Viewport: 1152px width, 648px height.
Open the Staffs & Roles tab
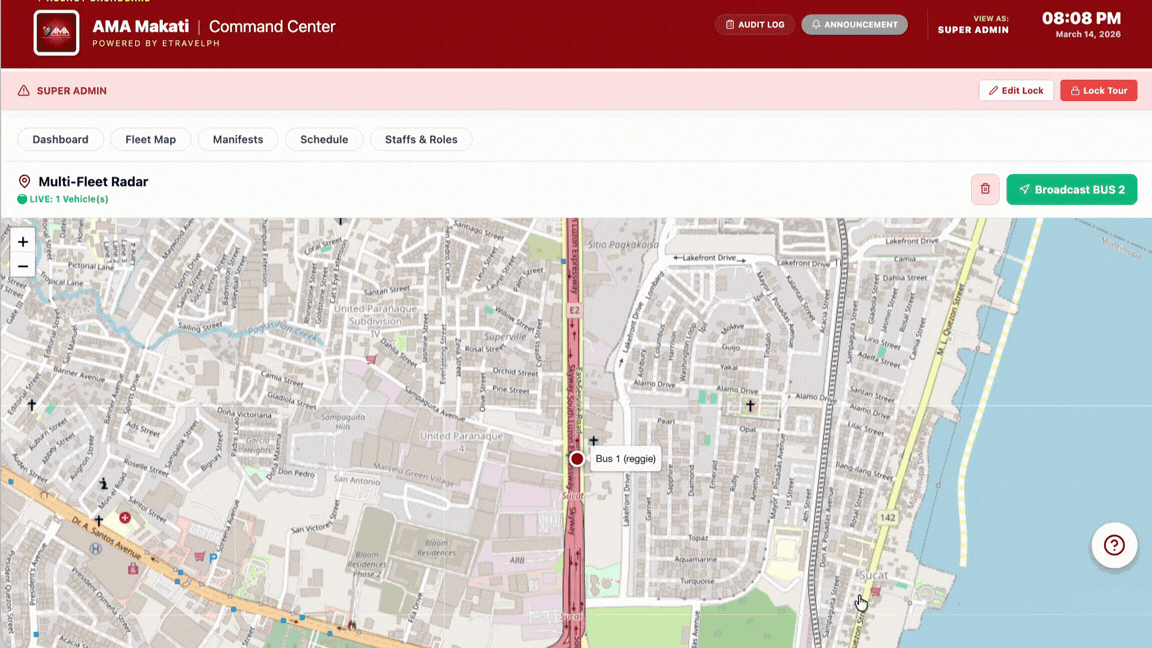[421, 139]
